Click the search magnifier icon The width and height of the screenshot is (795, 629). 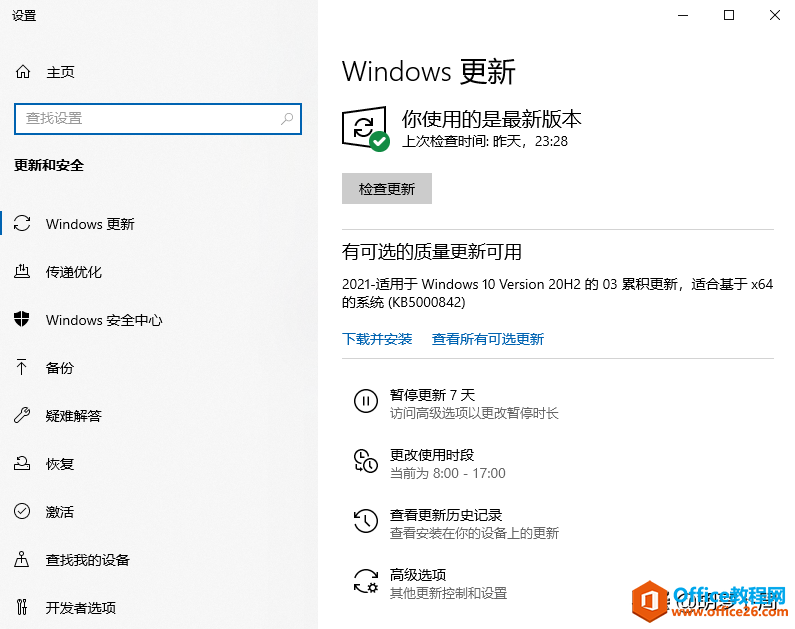point(287,119)
